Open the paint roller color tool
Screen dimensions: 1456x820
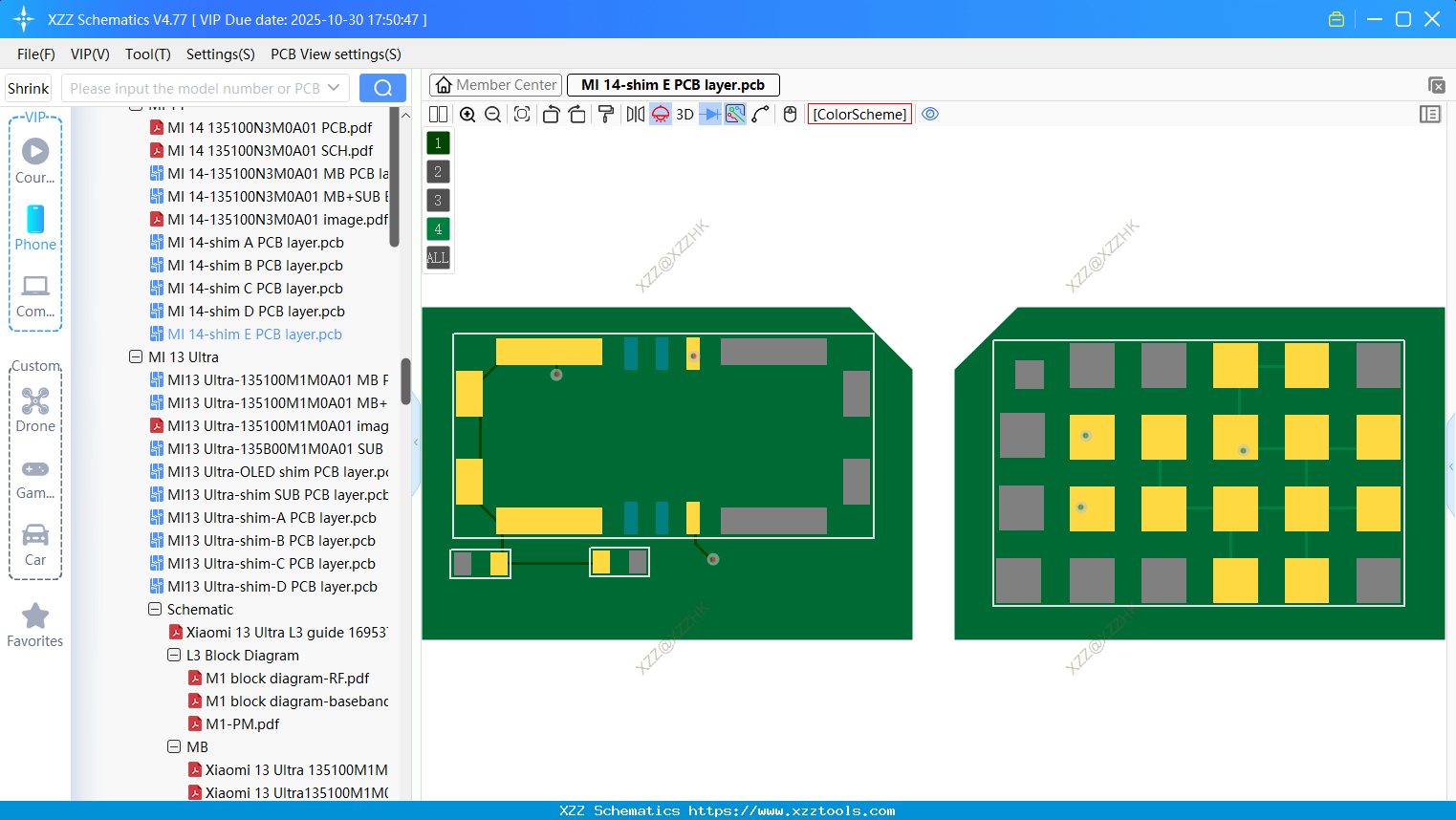click(x=605, y=114)
